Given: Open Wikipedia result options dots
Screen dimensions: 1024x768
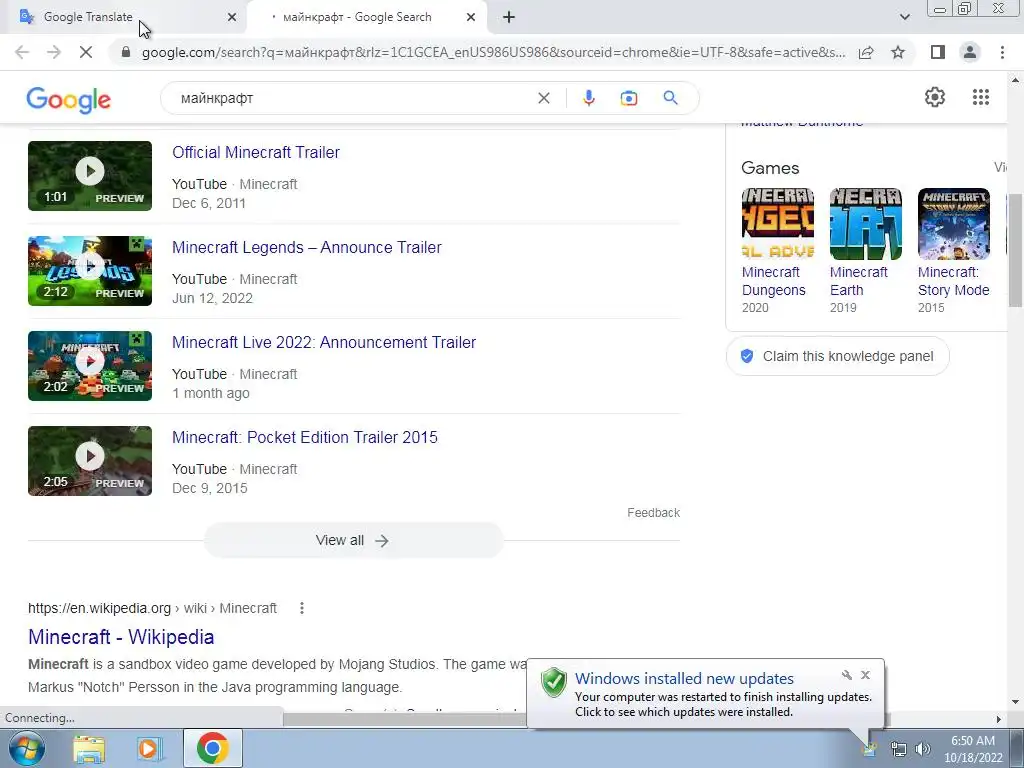Looking at the screenshot, I should pos(302,608).
